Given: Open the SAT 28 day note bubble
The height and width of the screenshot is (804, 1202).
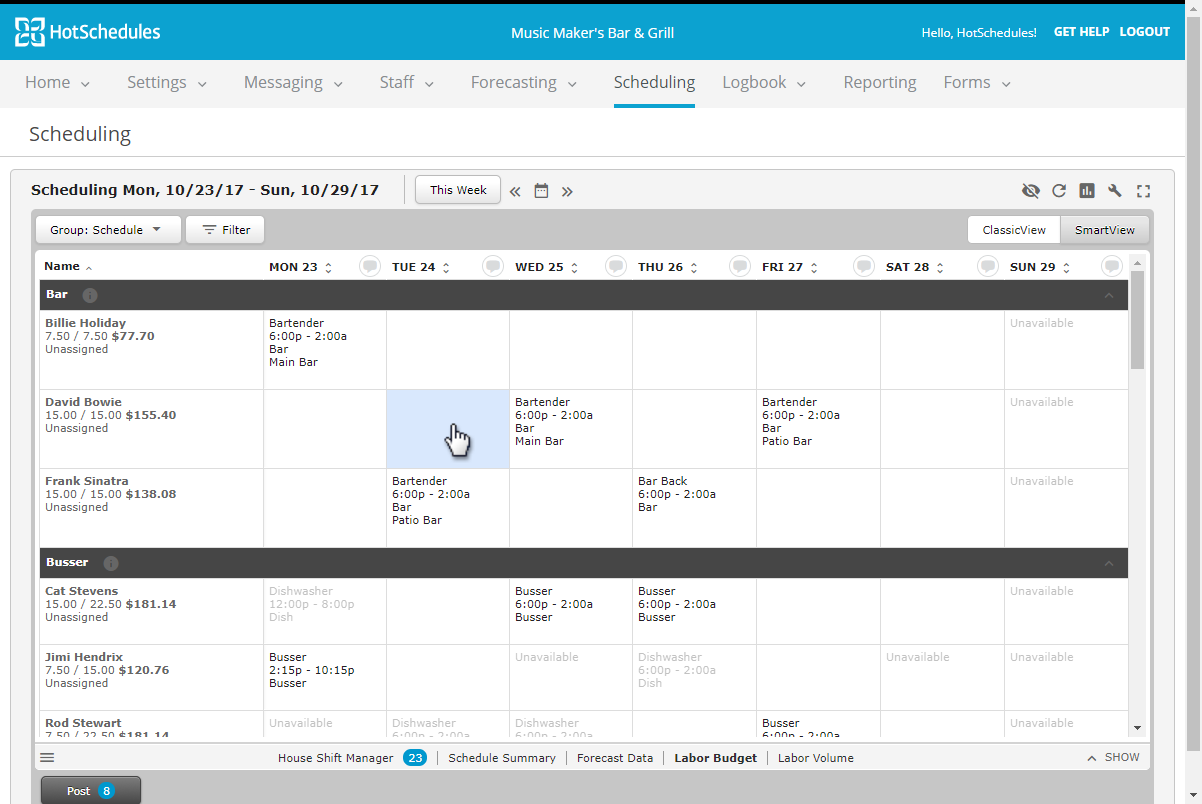Looking at the screenshot, I should click(988, 266).
